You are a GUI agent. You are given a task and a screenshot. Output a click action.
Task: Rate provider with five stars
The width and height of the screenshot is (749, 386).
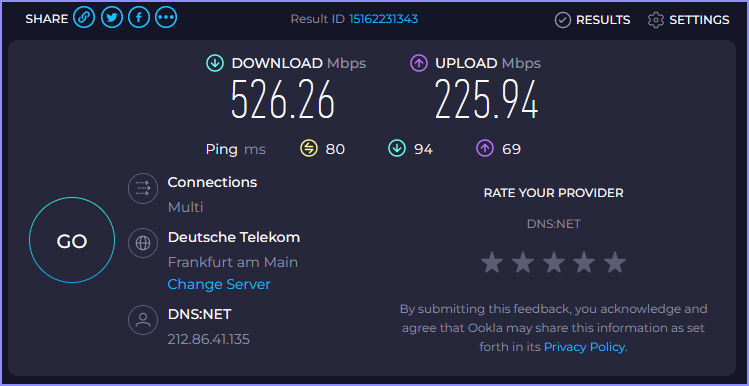click(615, 263)
